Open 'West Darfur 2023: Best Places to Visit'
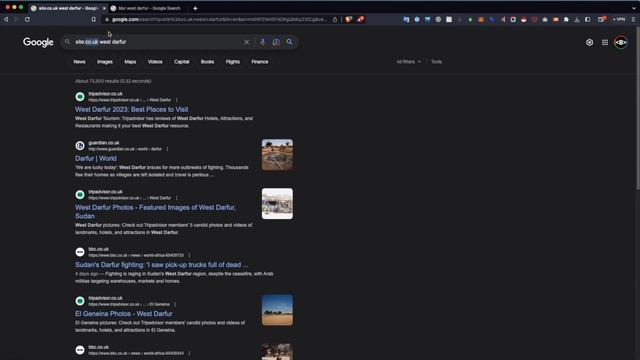Image resolution: width=640 pixels, height=360 pixels. point(131,109)
